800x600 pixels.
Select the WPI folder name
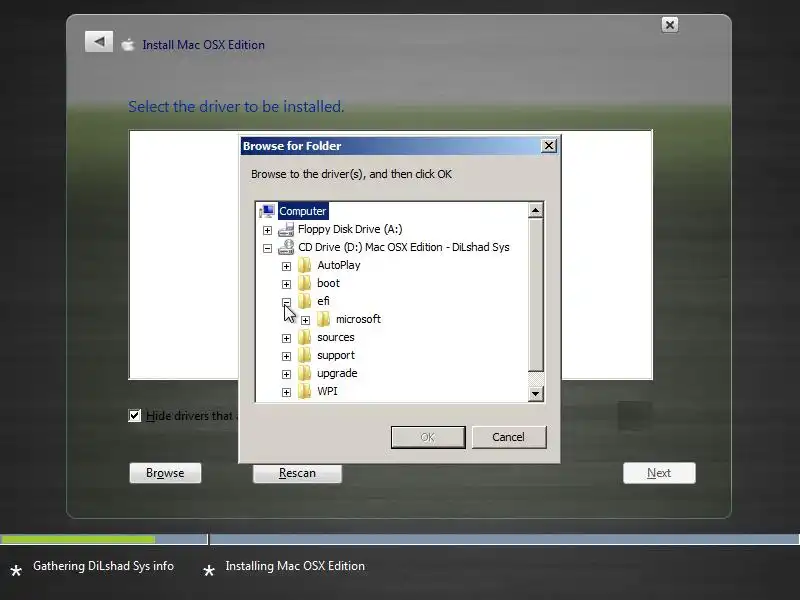pos(327,391)
